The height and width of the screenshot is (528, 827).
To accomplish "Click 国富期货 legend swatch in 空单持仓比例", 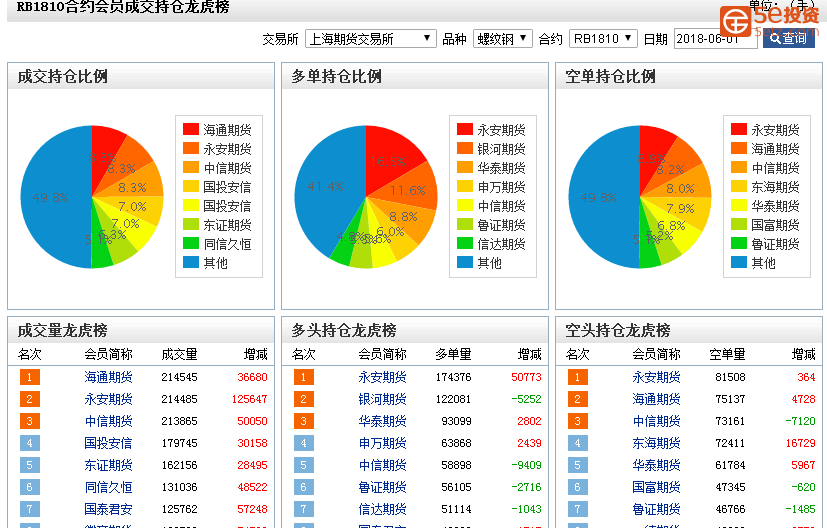I will tap(739, 224).
